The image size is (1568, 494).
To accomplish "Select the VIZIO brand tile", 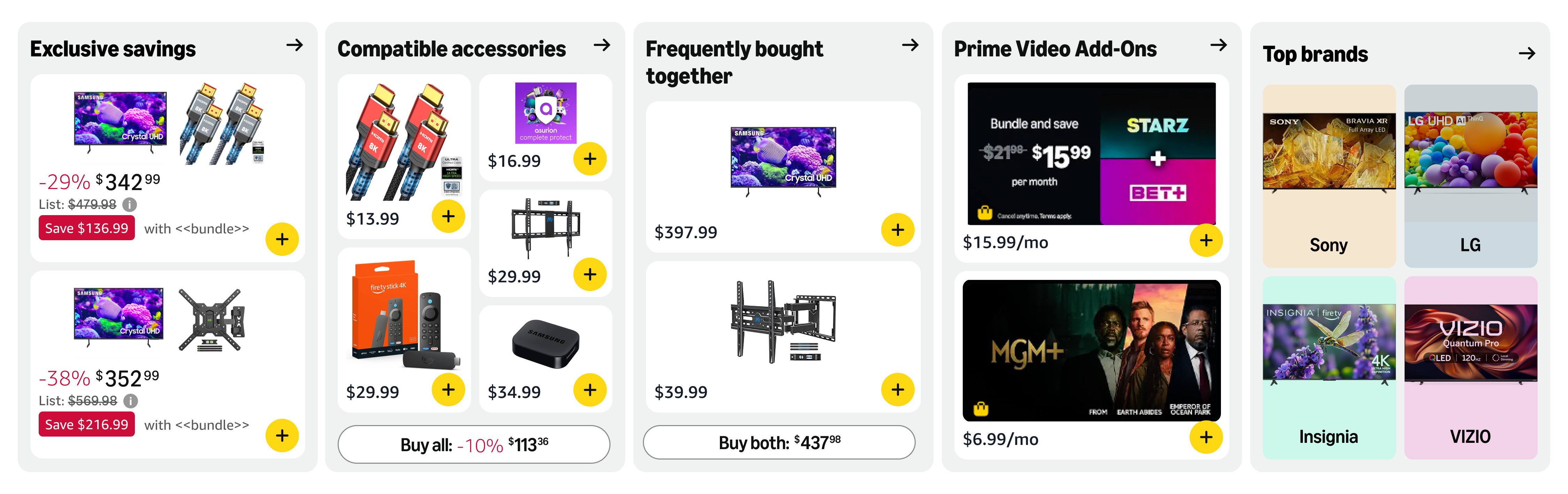I will pyautogui.click(x=1470, y=368).
